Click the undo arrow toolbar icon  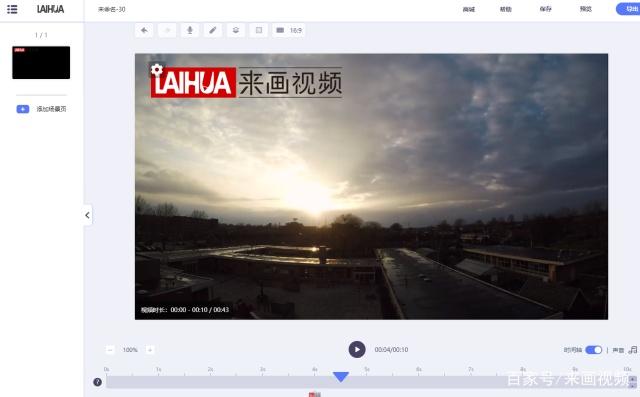[x=144, y=30]
